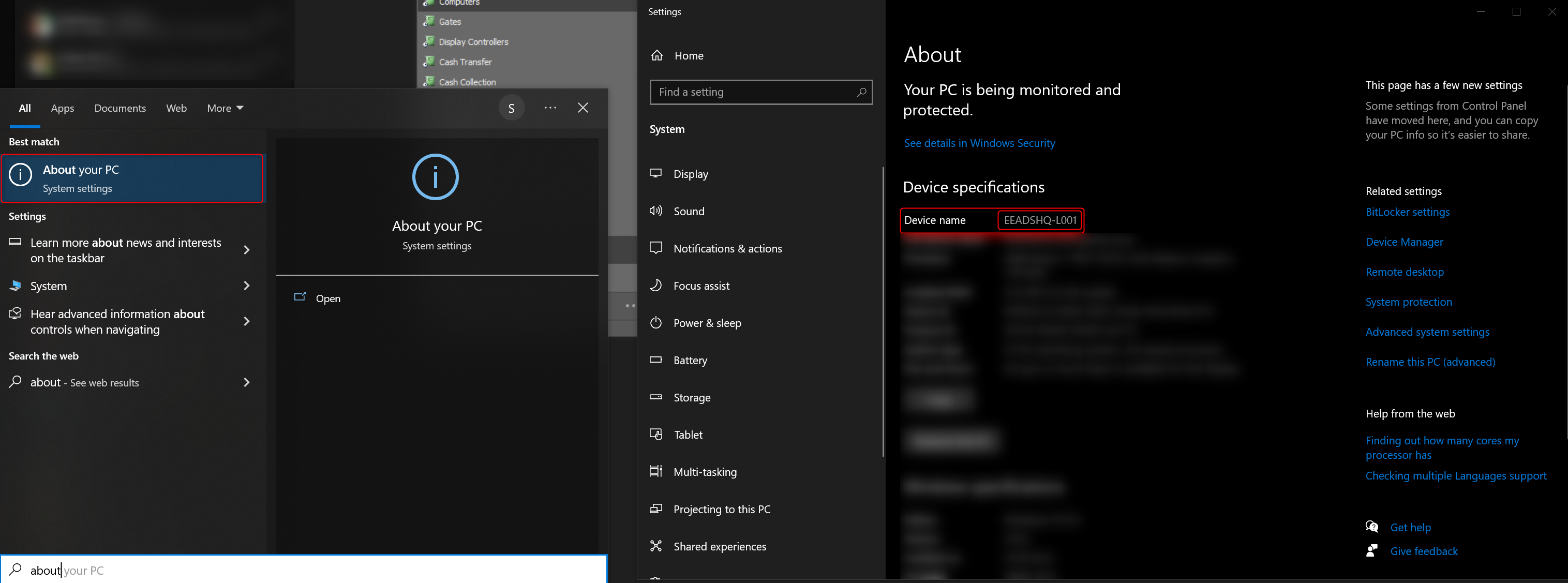Open Finding out how many cores link

1442,447
